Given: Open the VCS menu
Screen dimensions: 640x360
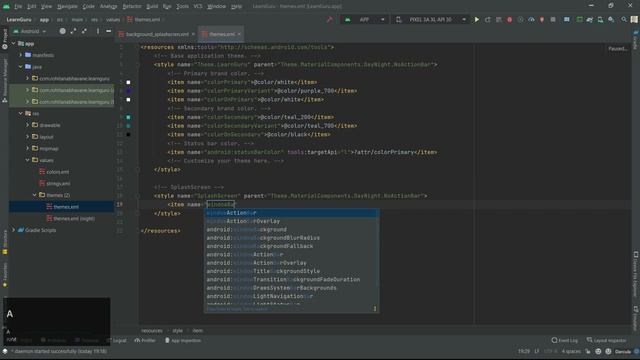Looking at the screenshot, I should pos(198,6).
